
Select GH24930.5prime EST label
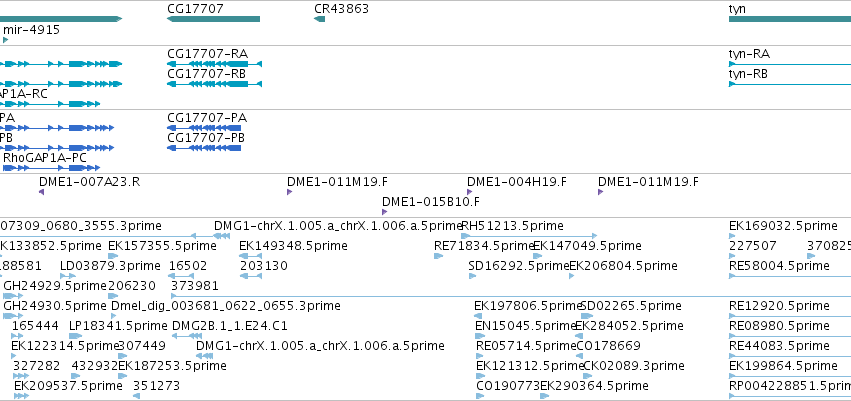(55, 306)
